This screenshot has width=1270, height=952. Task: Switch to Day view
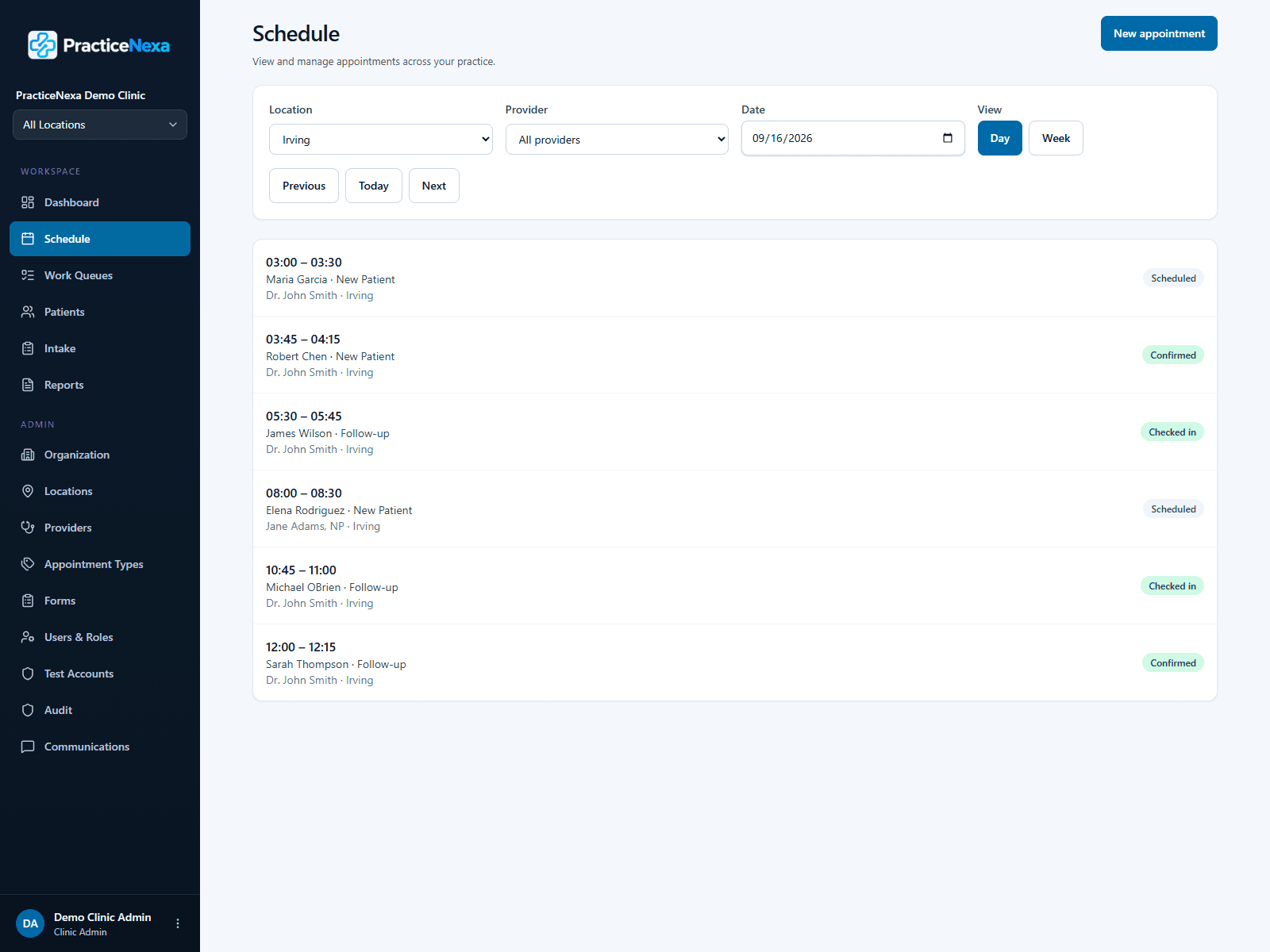tap(1000, 138)
